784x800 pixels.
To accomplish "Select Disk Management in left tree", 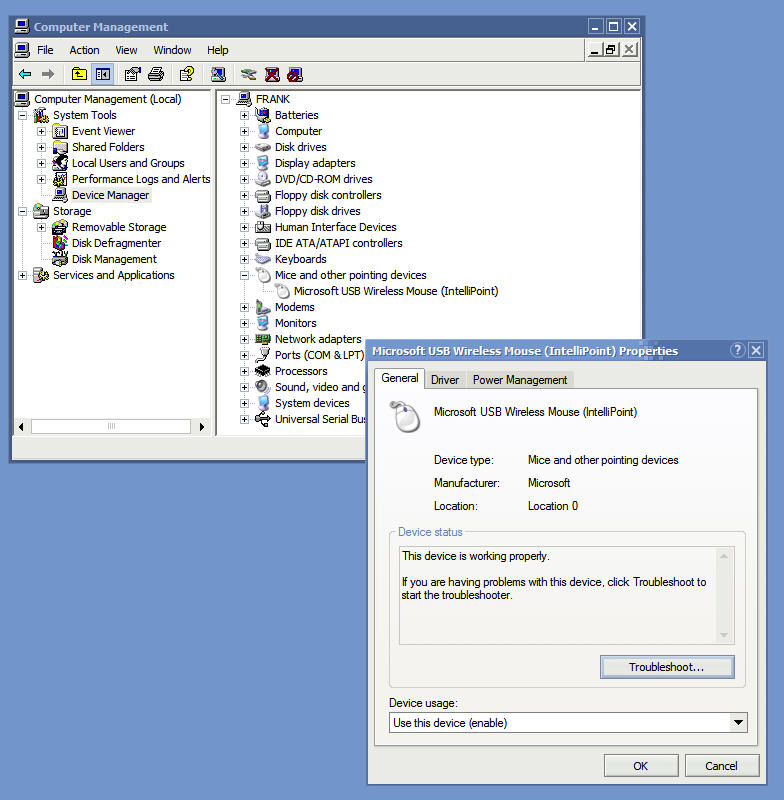I will pyautogui.click(x=114, y=259).
